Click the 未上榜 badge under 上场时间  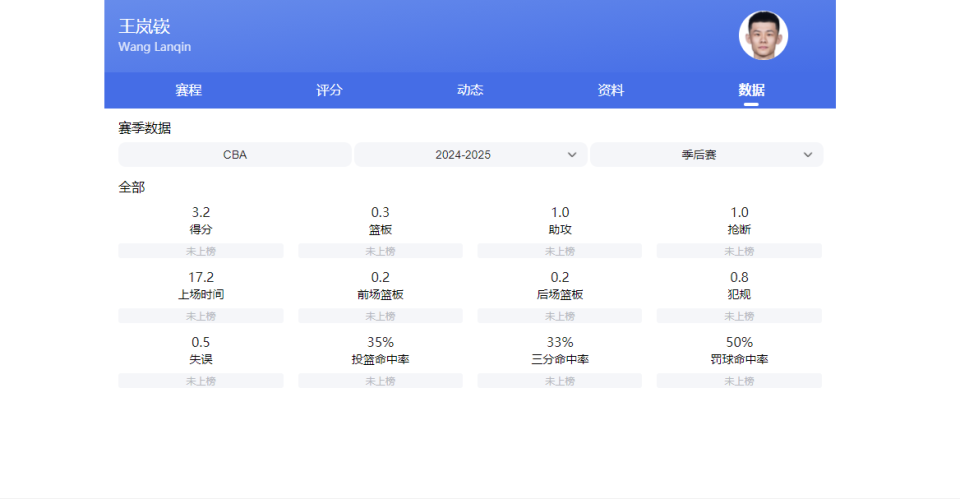201,316
